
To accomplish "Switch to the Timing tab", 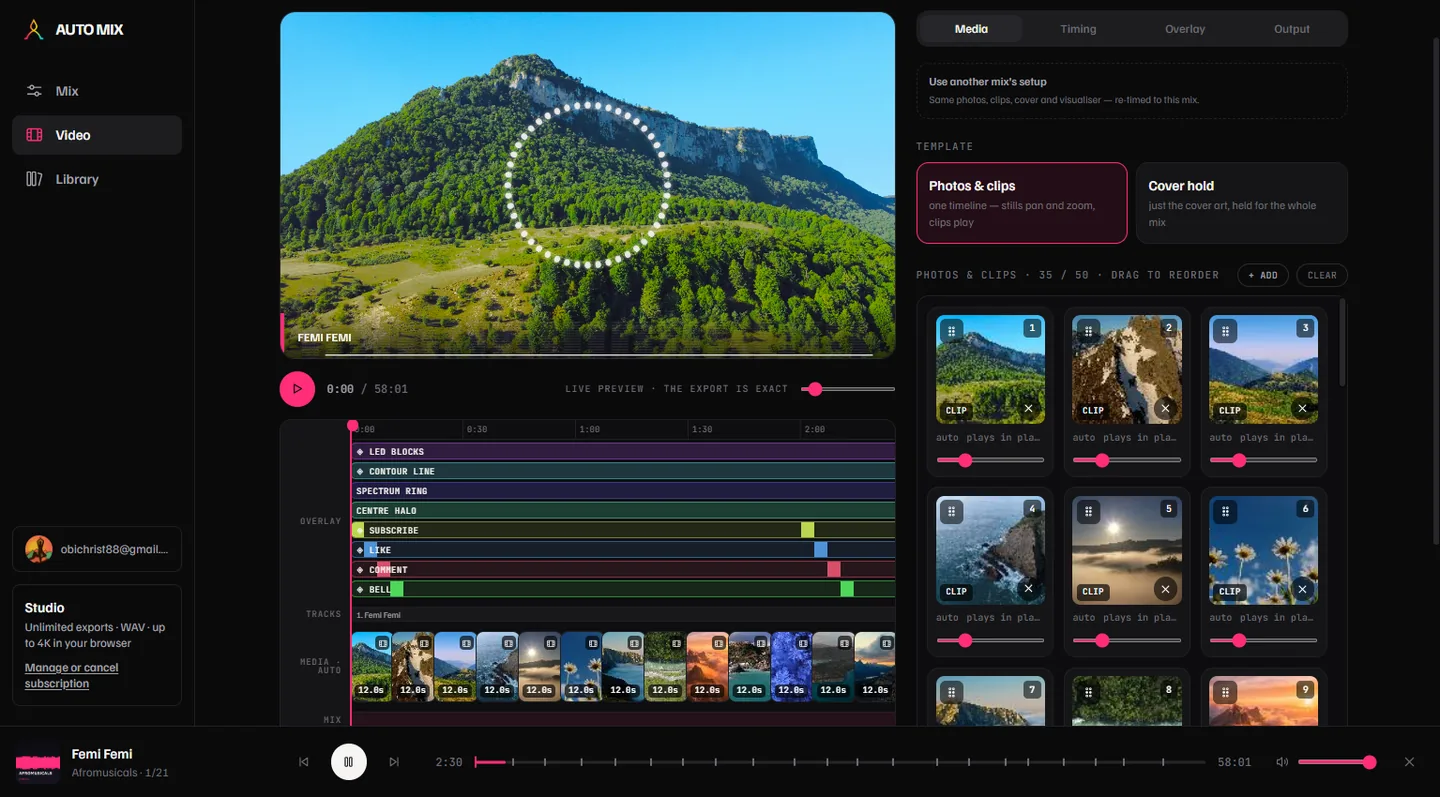I will coord(1078,29).
